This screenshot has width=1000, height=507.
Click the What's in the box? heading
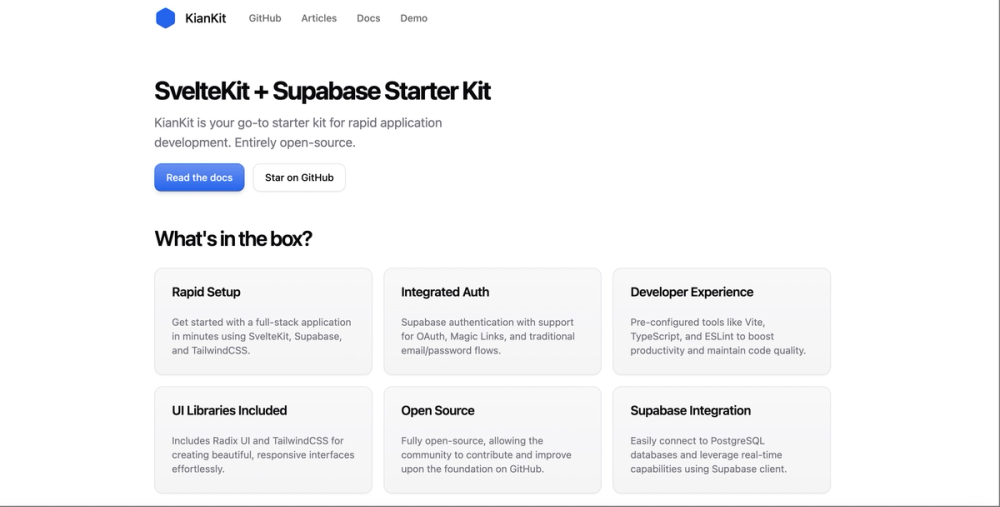233,239
